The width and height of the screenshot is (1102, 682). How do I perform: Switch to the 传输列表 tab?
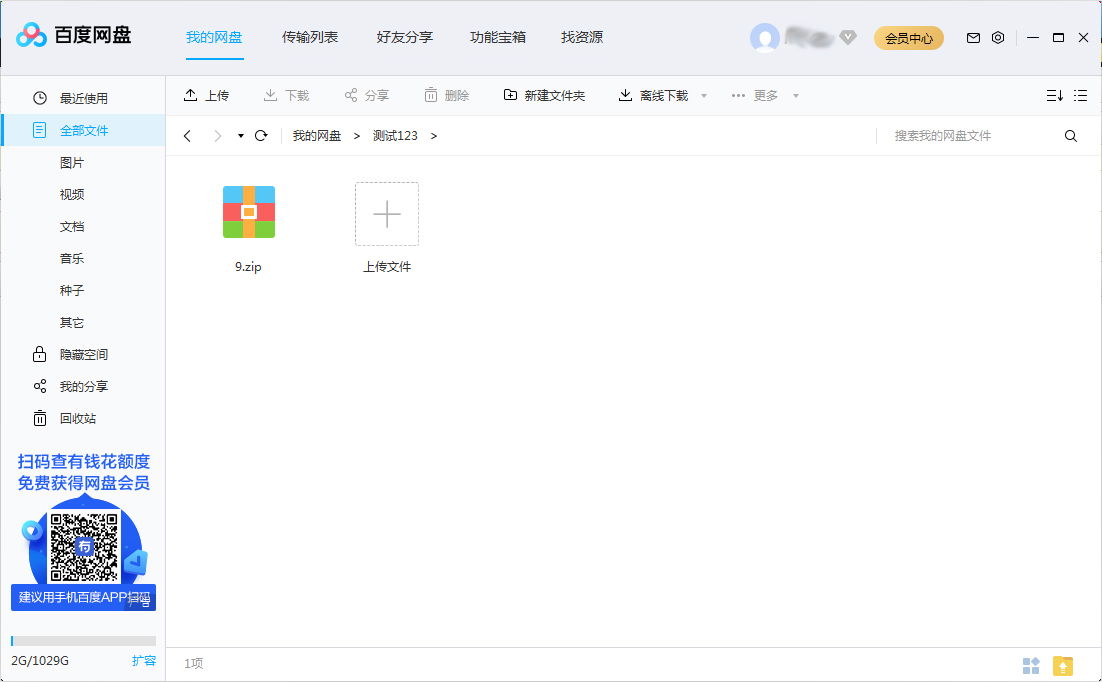click(x=310, y=37)
